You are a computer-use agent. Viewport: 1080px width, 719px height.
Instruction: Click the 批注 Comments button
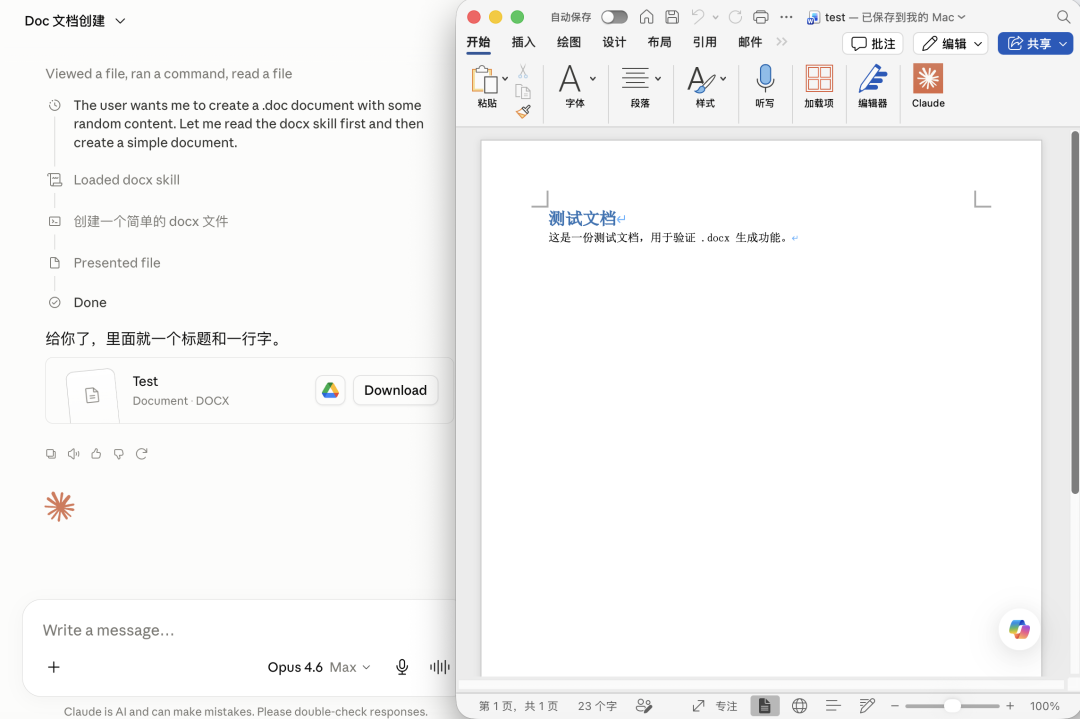point(873,43)
